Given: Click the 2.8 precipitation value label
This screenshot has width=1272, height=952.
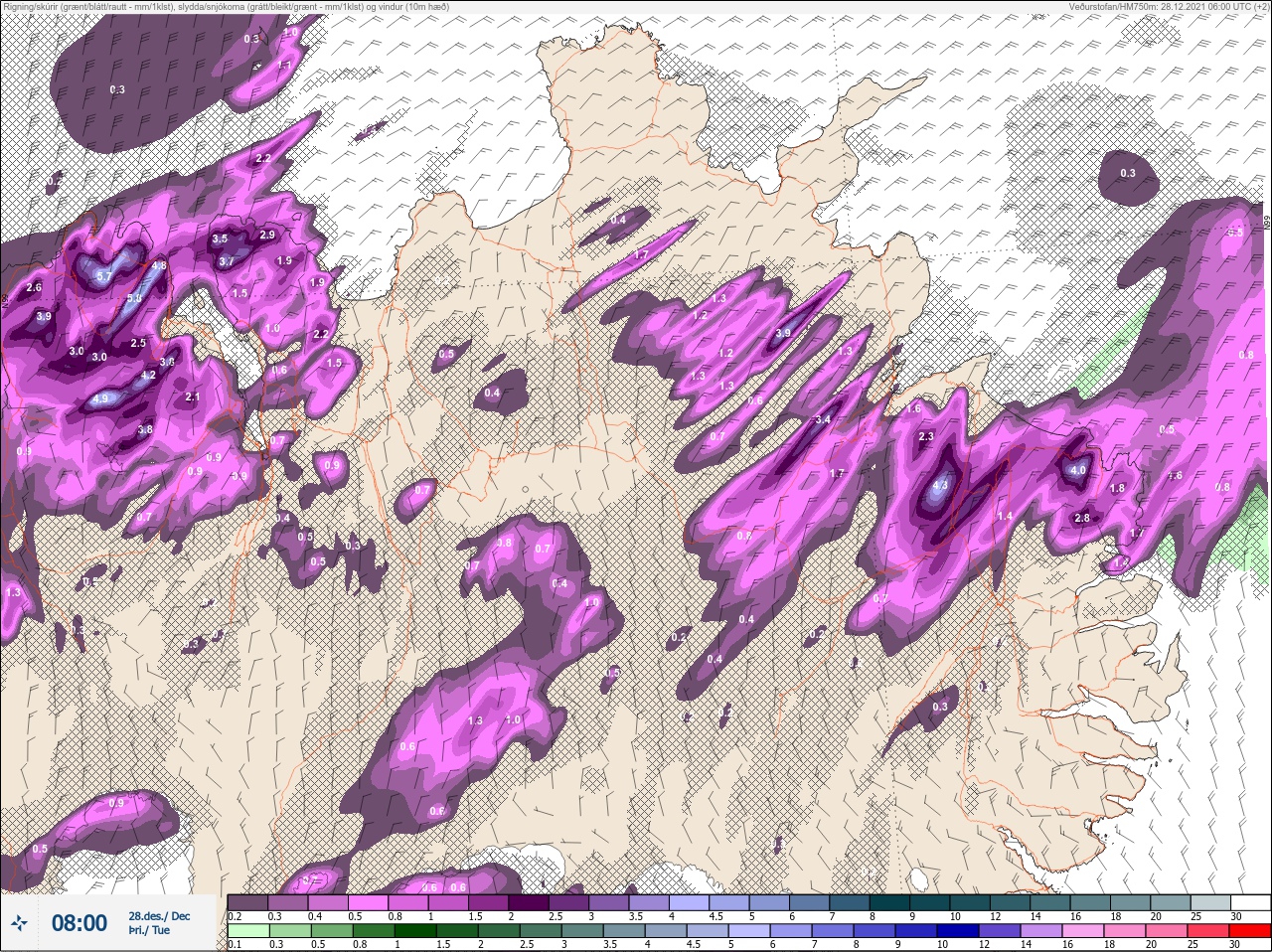Looking at the screenshot, I should tap(1083, 518).
